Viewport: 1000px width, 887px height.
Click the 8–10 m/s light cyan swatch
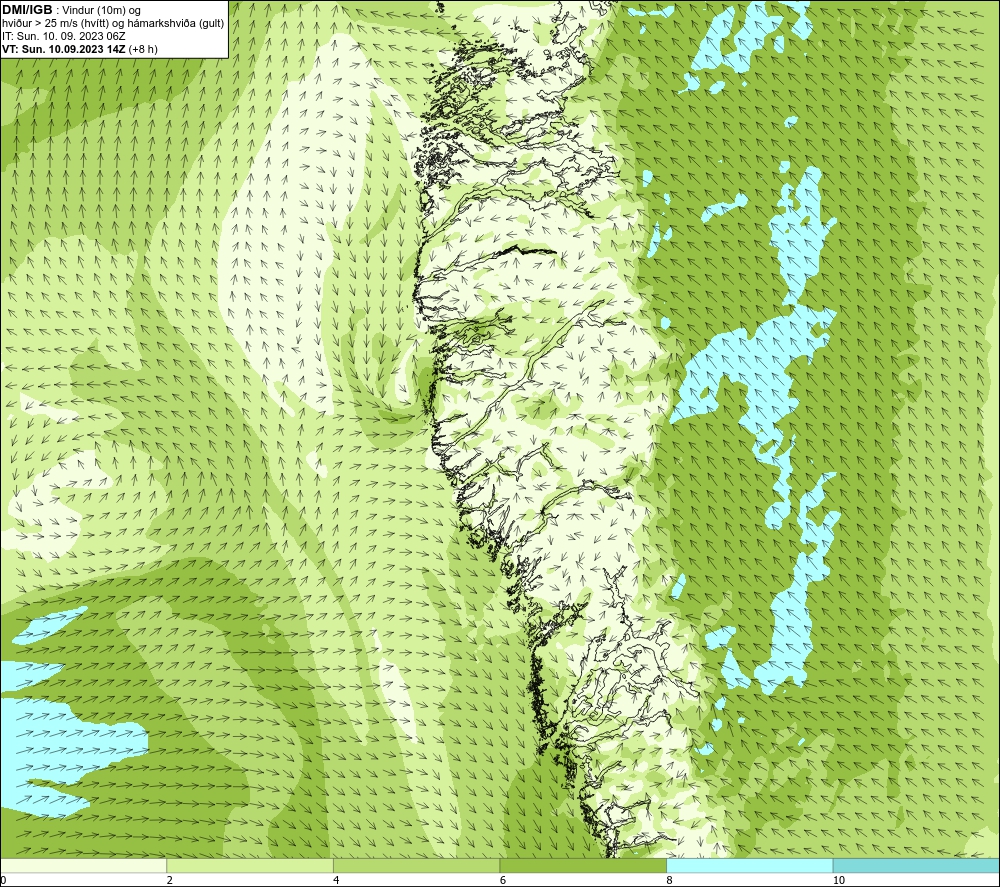click(749, 865)
